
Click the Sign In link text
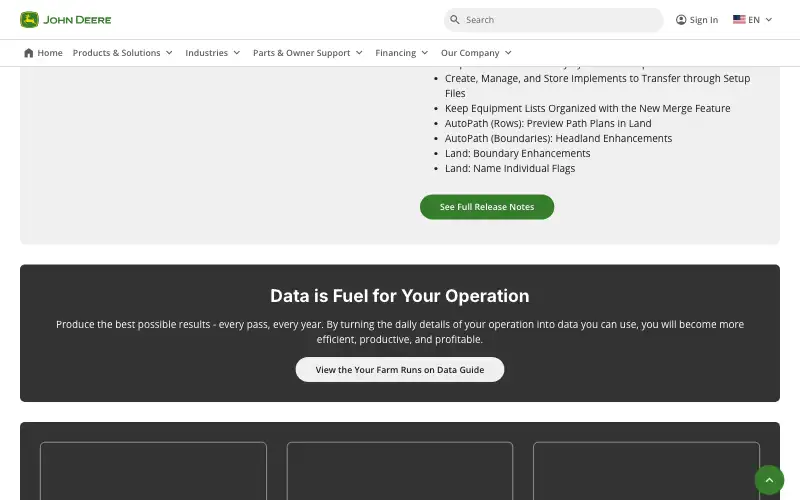pos(704,20)
